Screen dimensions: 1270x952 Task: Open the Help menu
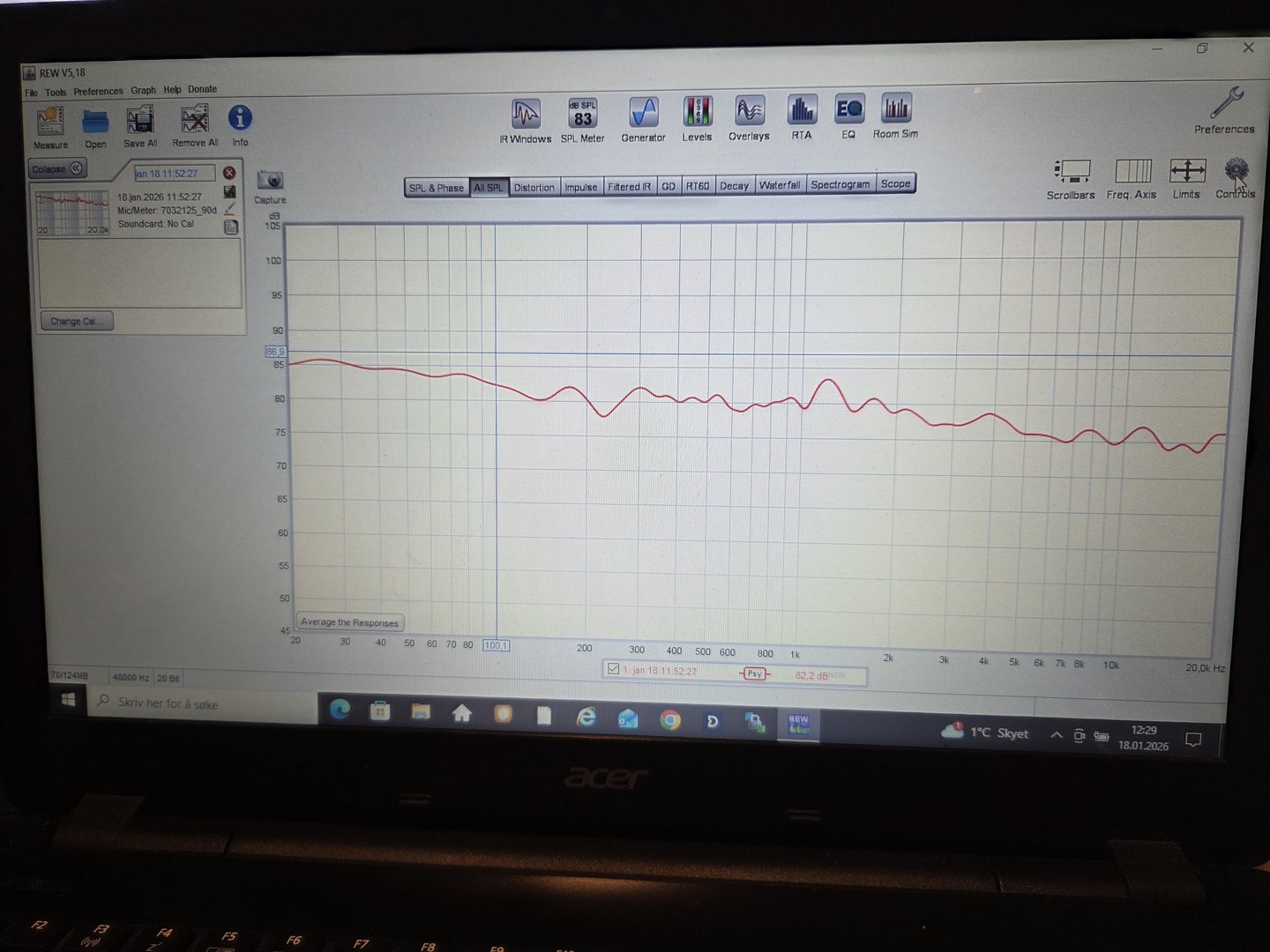click(172, 90)
